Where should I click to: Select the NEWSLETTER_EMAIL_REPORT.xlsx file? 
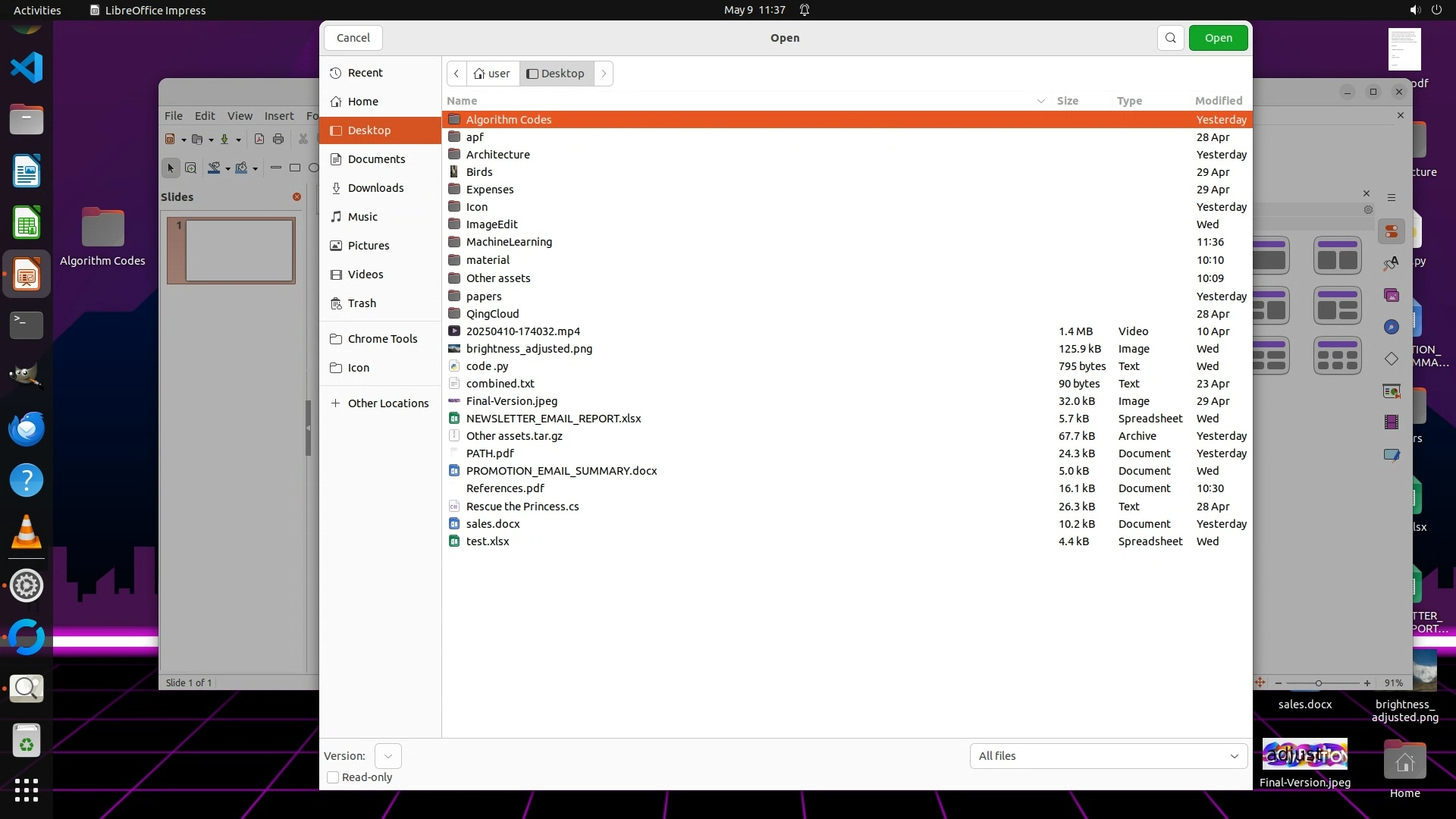553,419
